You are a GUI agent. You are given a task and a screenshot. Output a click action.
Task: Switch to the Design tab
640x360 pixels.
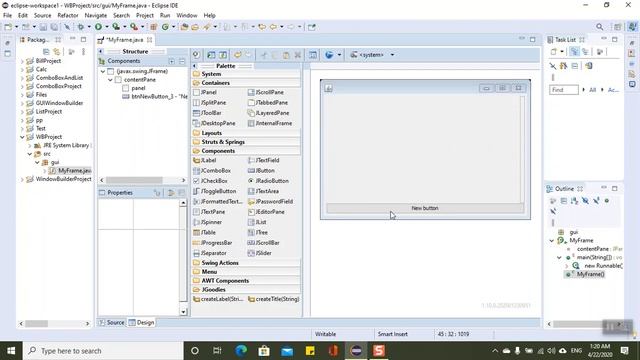point(142,322)
